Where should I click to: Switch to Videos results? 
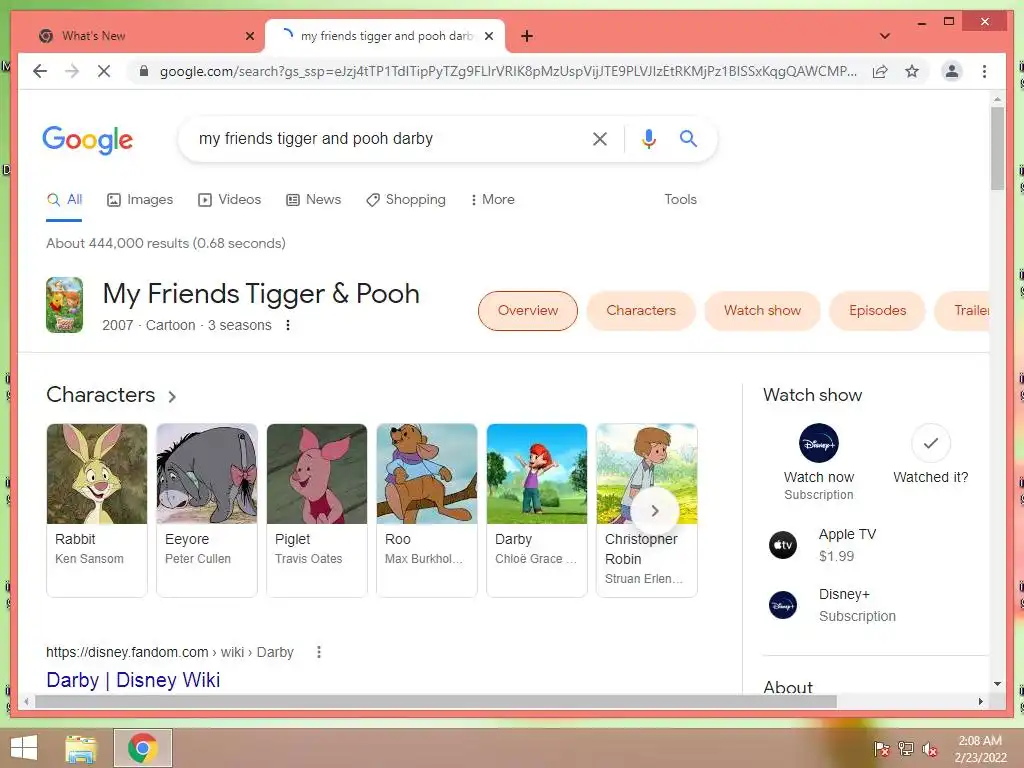[x=229, y=200]
